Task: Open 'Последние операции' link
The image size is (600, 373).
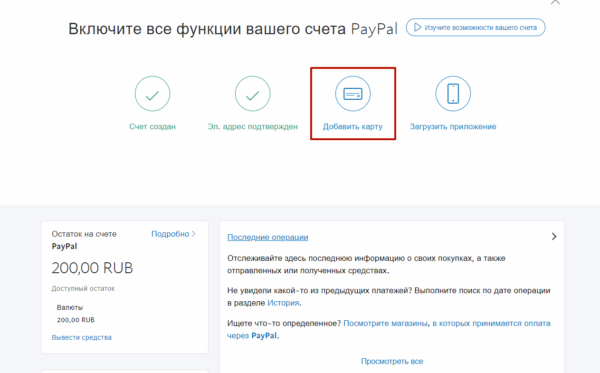Action: (x=268, y=237)
